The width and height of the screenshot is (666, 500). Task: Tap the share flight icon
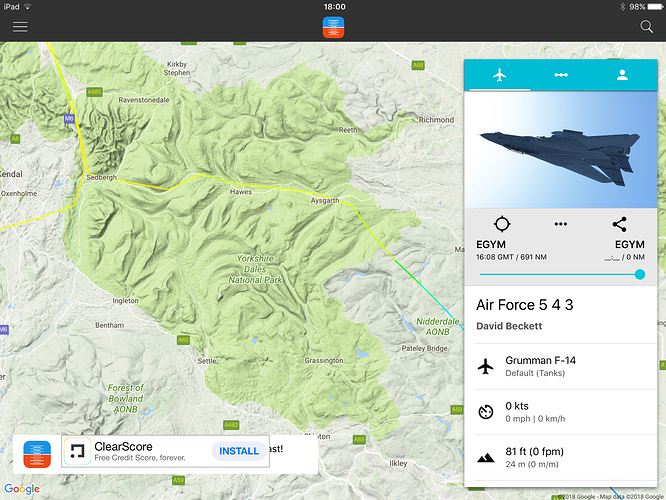(619, 224)
